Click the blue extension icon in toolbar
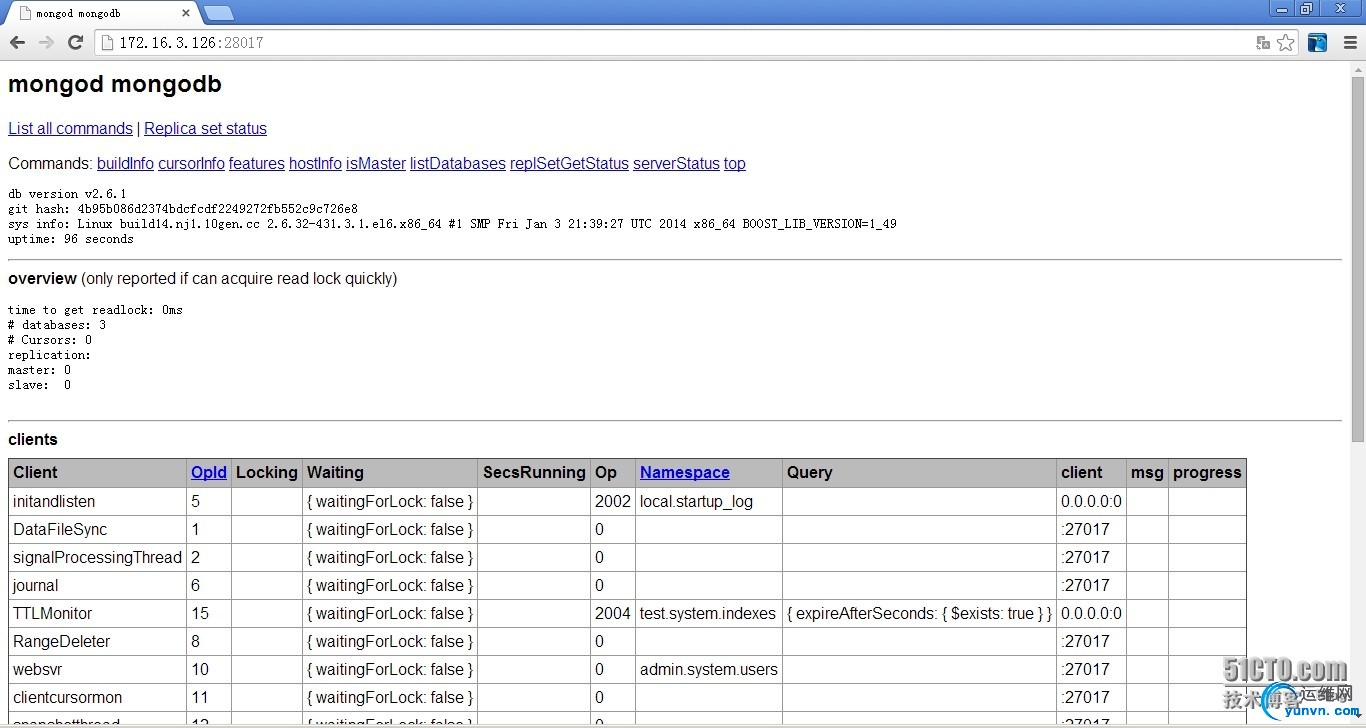This screenshot has height=728, width=1366. 1318,42
